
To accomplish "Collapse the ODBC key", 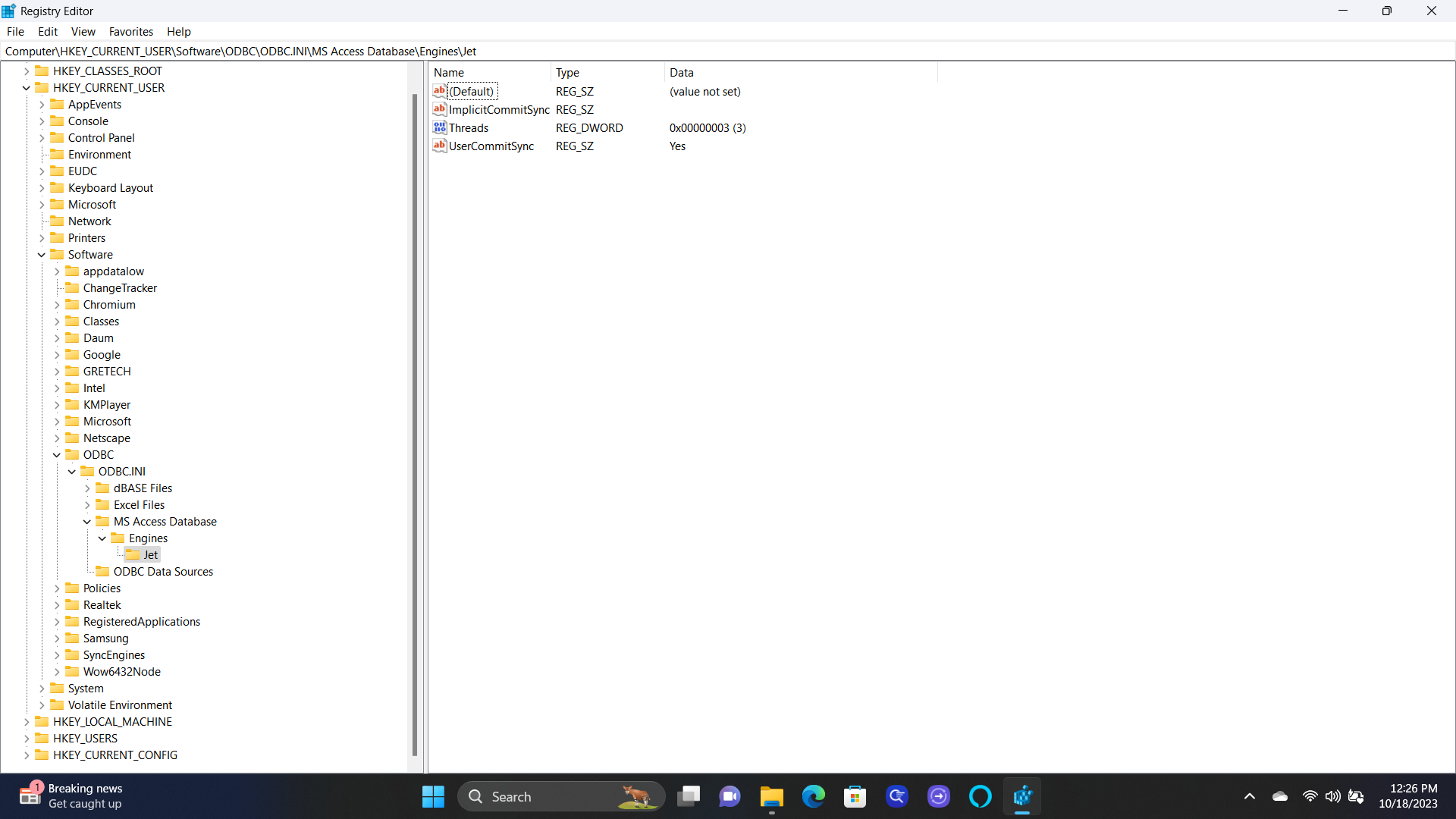I will tap(57, 455).
